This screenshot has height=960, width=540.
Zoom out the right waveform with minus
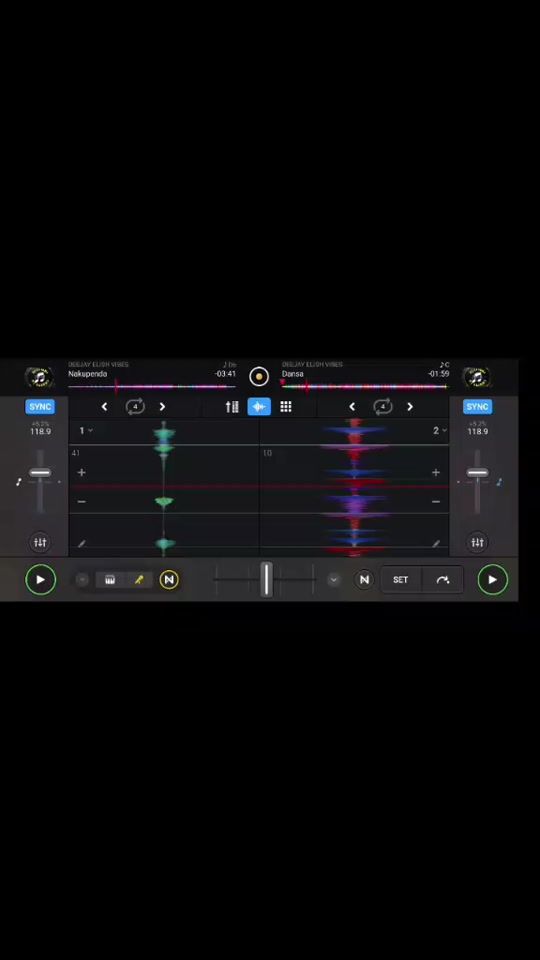[x=436, y=501]
